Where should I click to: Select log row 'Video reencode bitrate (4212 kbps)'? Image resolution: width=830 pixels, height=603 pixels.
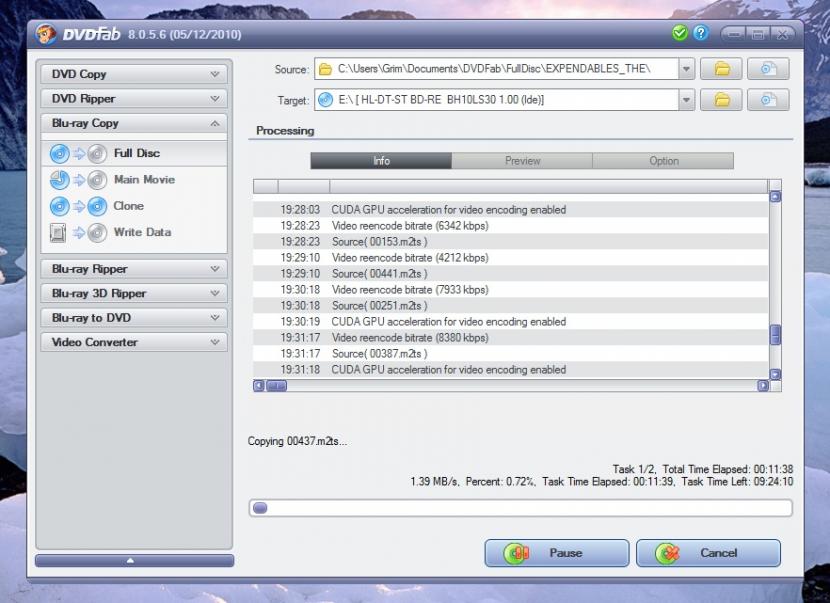tap(511, 258)
